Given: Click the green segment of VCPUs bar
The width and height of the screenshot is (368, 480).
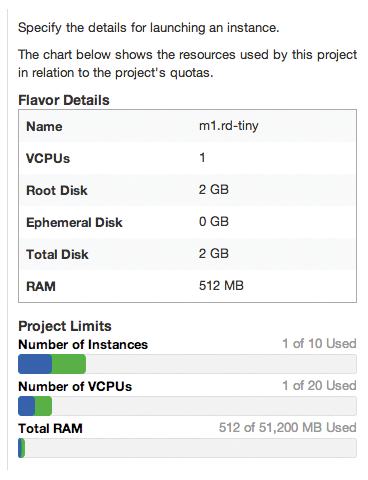Looking at the screenshot, I should click(x=43, y=406).
